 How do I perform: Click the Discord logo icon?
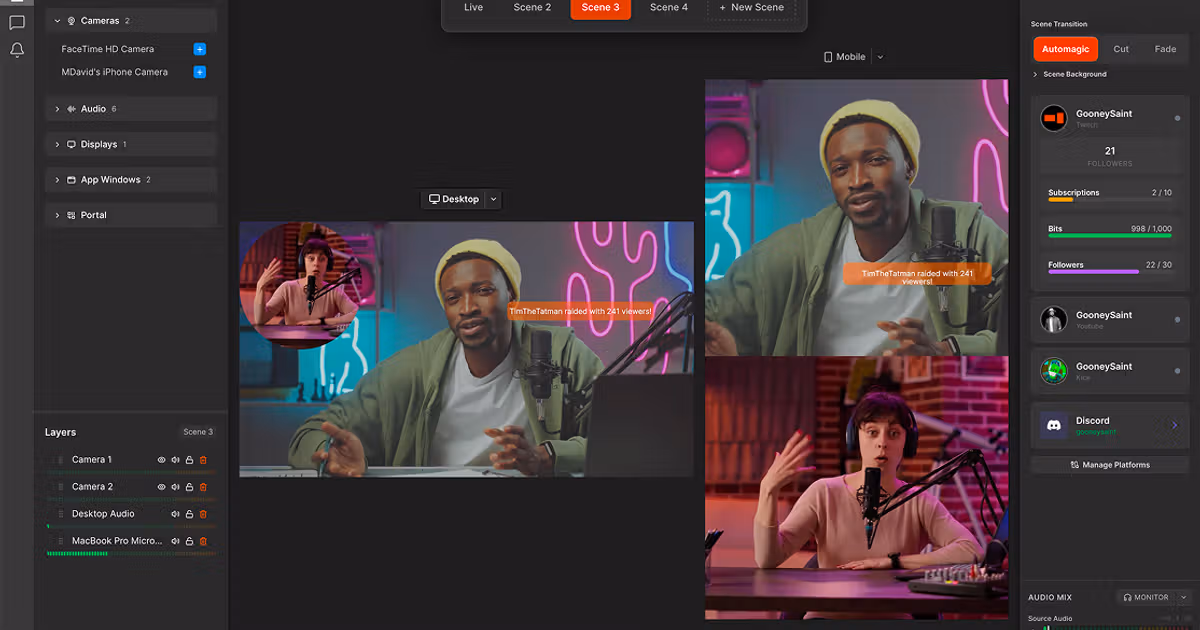tap(1054, 425)
